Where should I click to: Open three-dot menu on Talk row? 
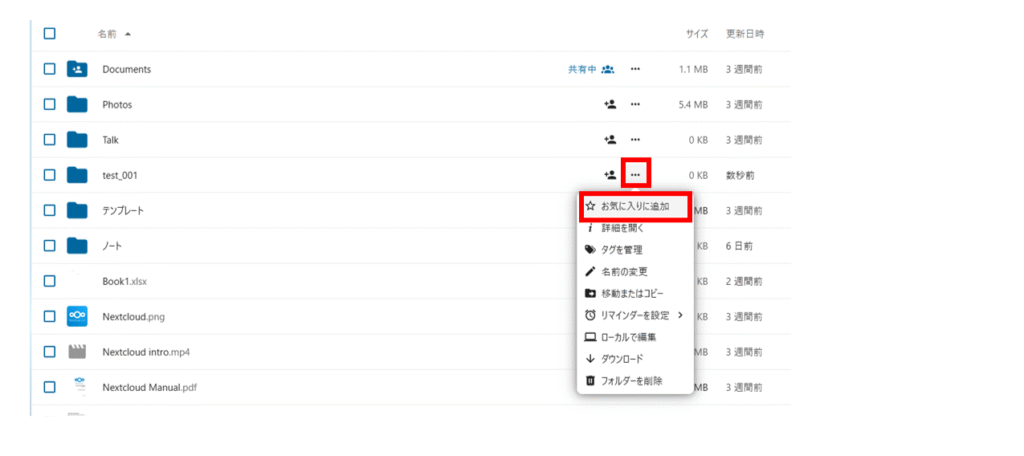click(635, 140)
